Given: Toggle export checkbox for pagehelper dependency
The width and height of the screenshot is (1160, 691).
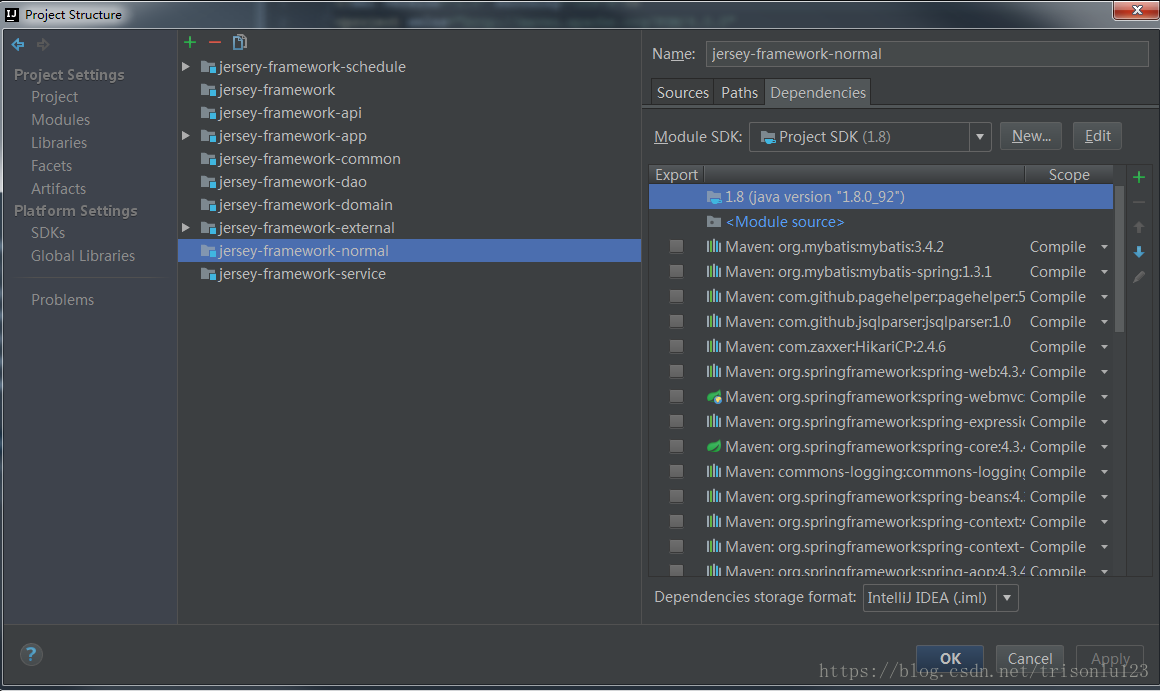Looking at the screenshot, I should click(x=676, y=297).
